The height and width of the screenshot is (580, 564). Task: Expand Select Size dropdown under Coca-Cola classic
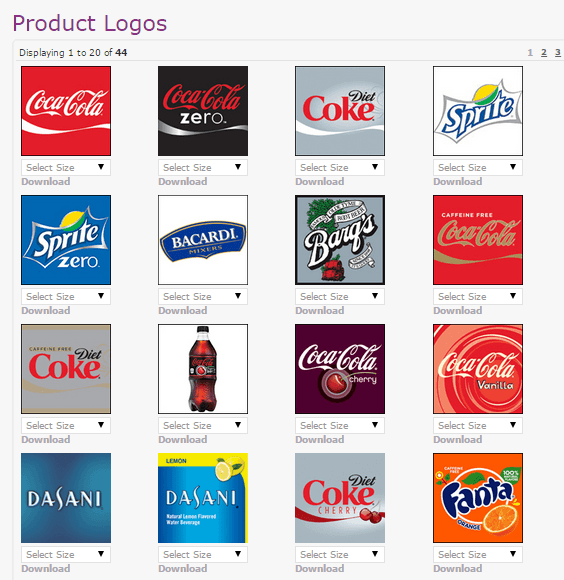[66, 168]
